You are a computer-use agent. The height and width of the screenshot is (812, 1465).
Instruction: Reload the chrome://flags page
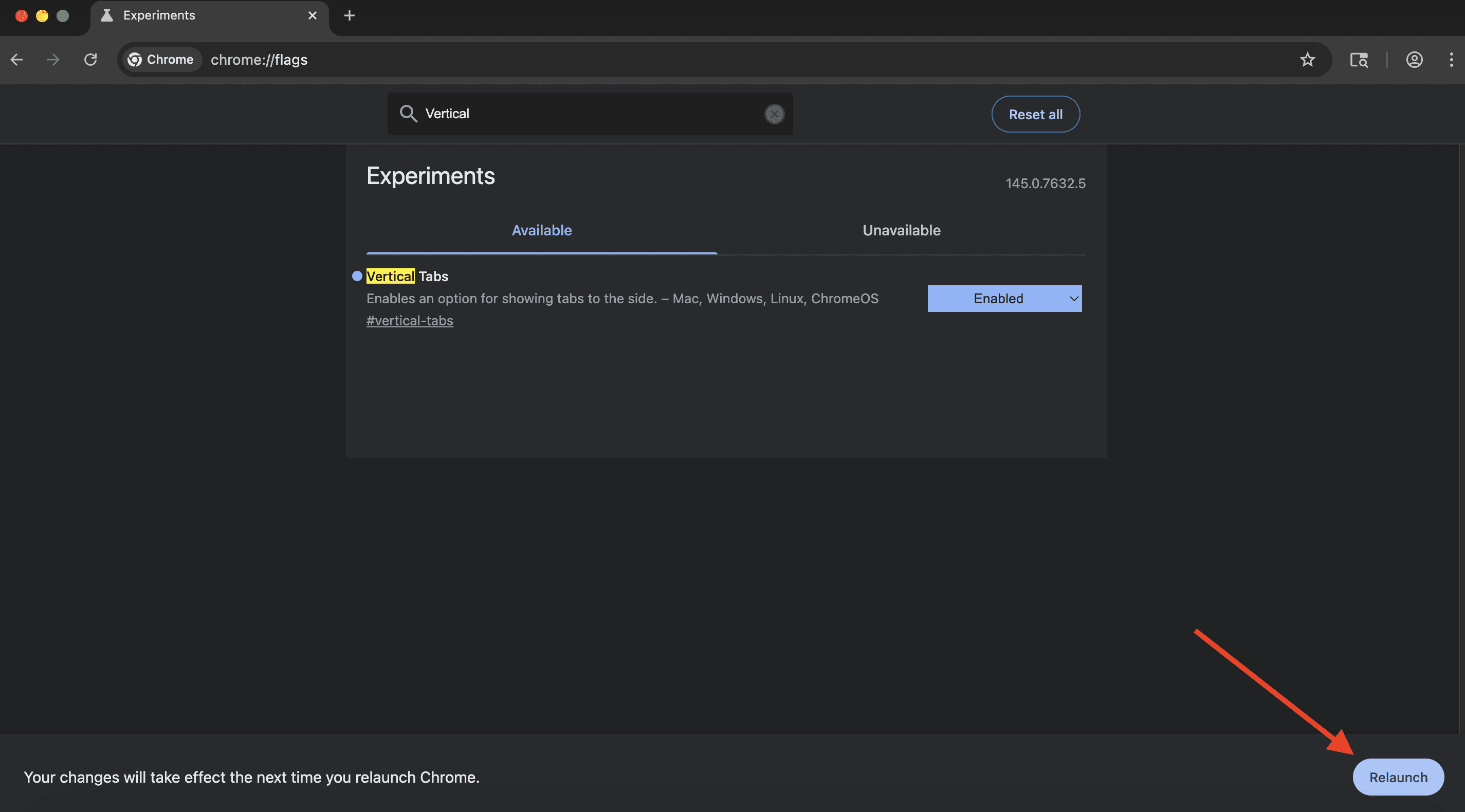point(90,60)
